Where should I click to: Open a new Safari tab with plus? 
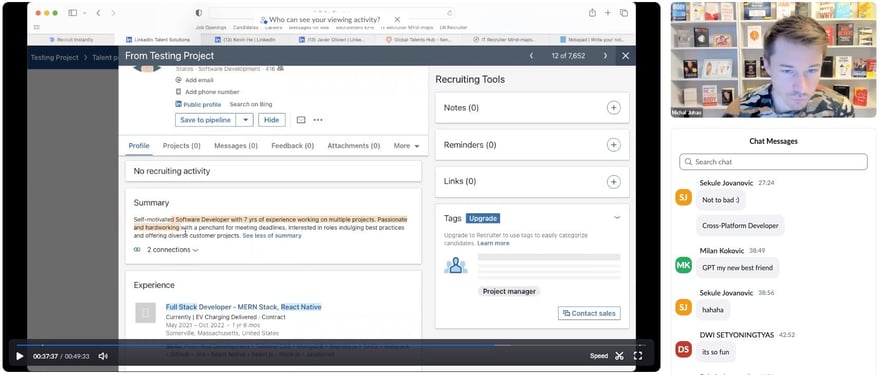point(607,13)
